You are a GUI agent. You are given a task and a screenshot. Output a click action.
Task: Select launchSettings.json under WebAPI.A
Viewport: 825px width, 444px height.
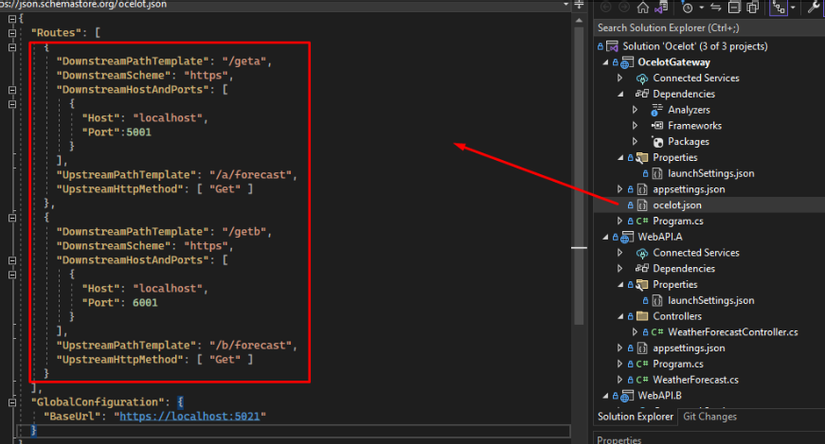click(x=711, y=300)
